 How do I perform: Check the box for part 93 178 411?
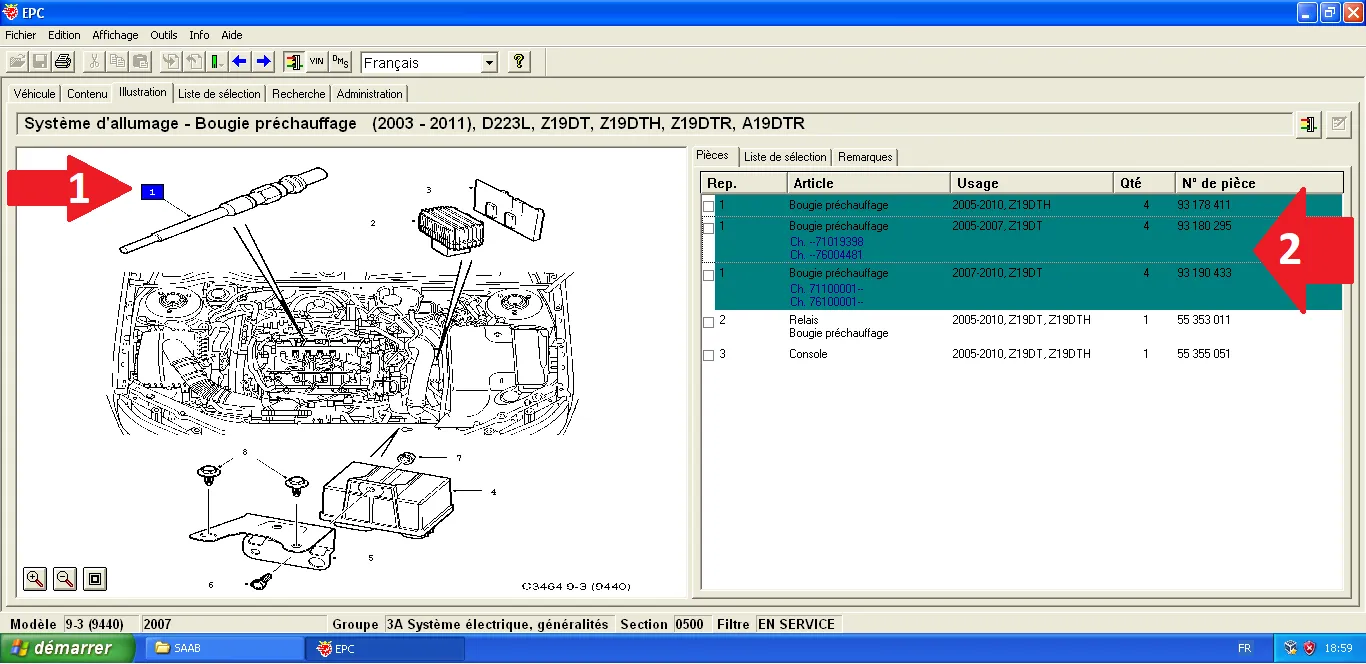click(x=709, y=206)
